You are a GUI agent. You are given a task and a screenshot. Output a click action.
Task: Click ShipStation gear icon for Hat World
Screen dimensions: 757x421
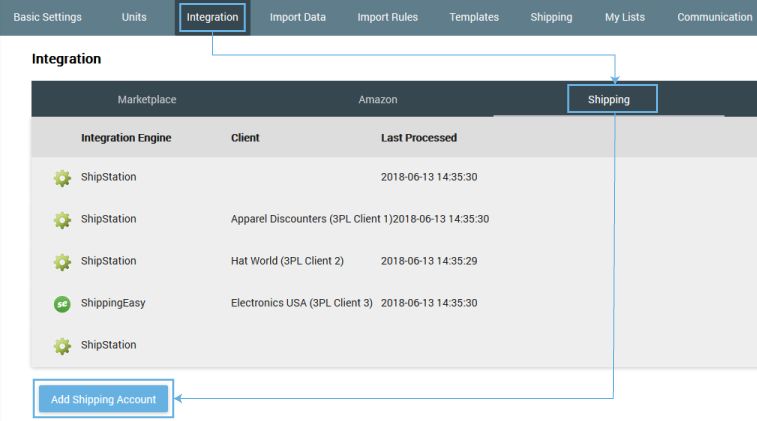[x=62, y=262]
